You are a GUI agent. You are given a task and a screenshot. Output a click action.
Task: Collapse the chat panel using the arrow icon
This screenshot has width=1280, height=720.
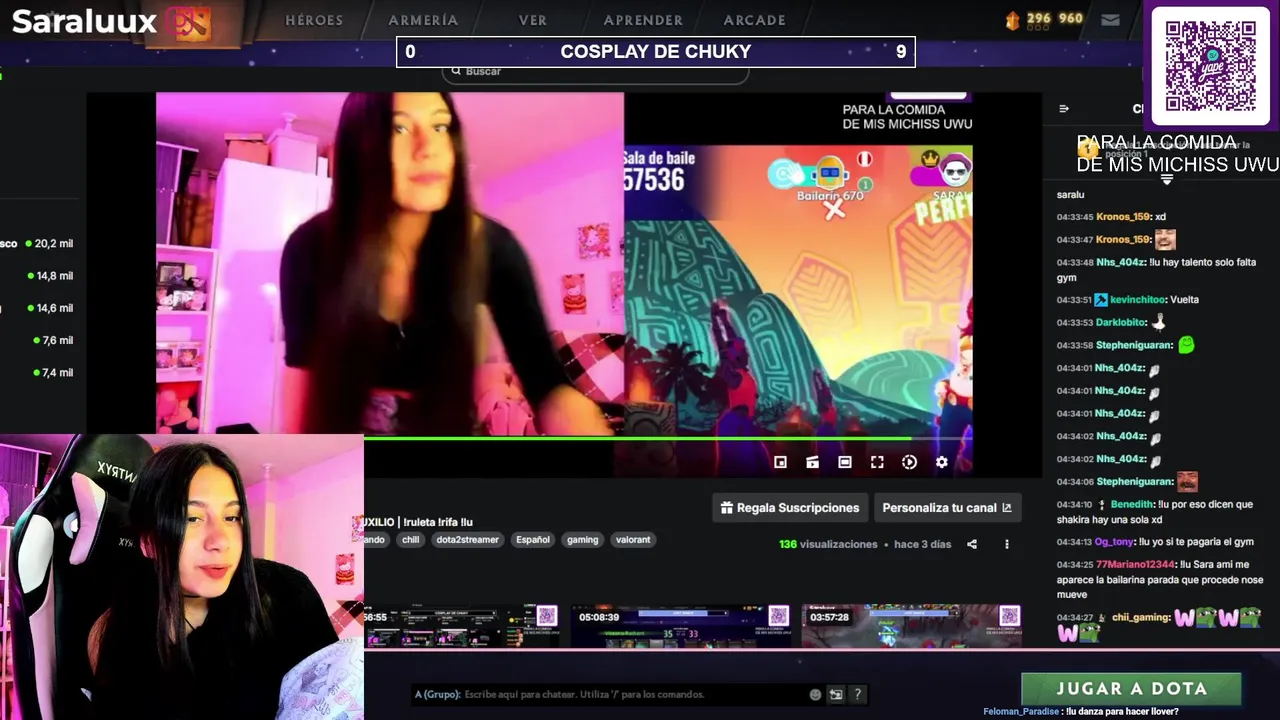click(1064, 109)
